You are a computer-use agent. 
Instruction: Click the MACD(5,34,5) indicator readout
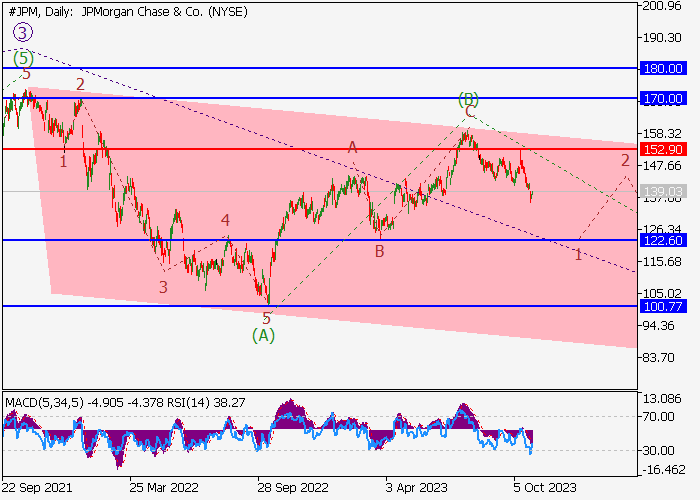click(x=125, y=403)
